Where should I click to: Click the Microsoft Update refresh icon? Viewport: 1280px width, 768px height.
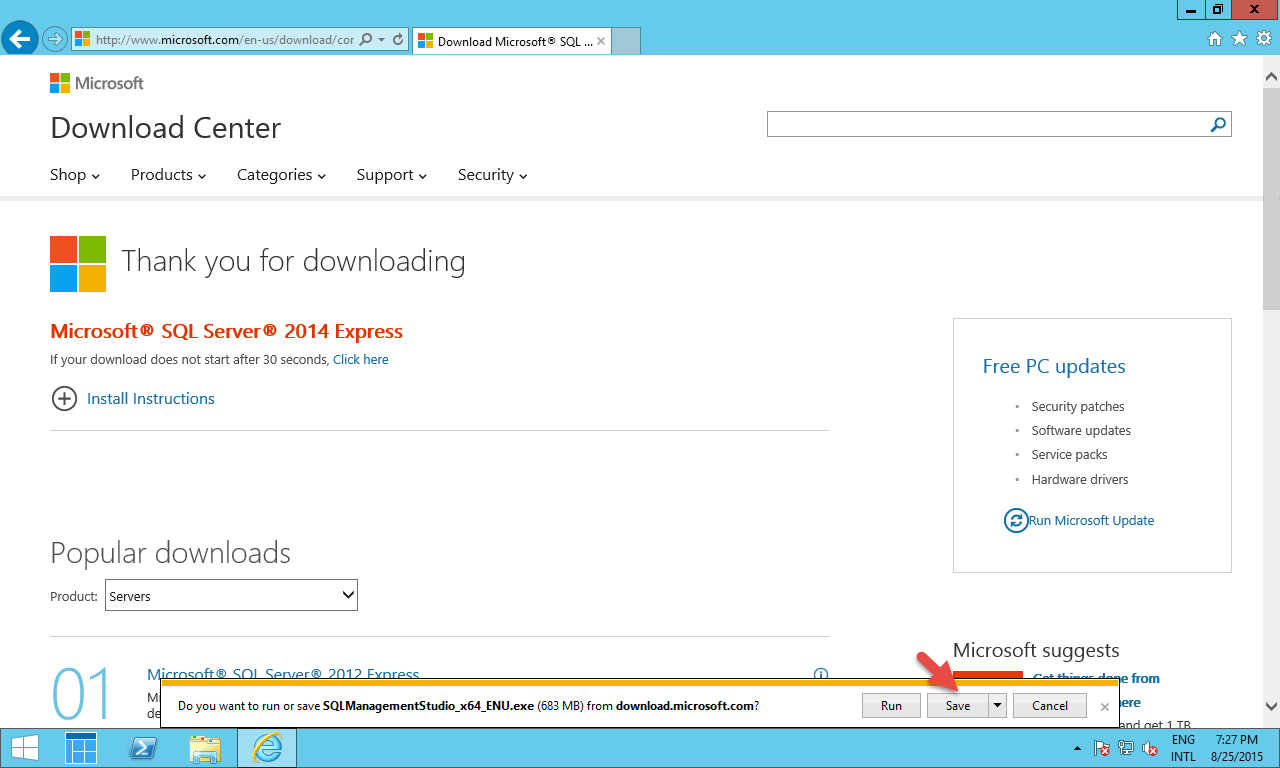pos(1016,521)
